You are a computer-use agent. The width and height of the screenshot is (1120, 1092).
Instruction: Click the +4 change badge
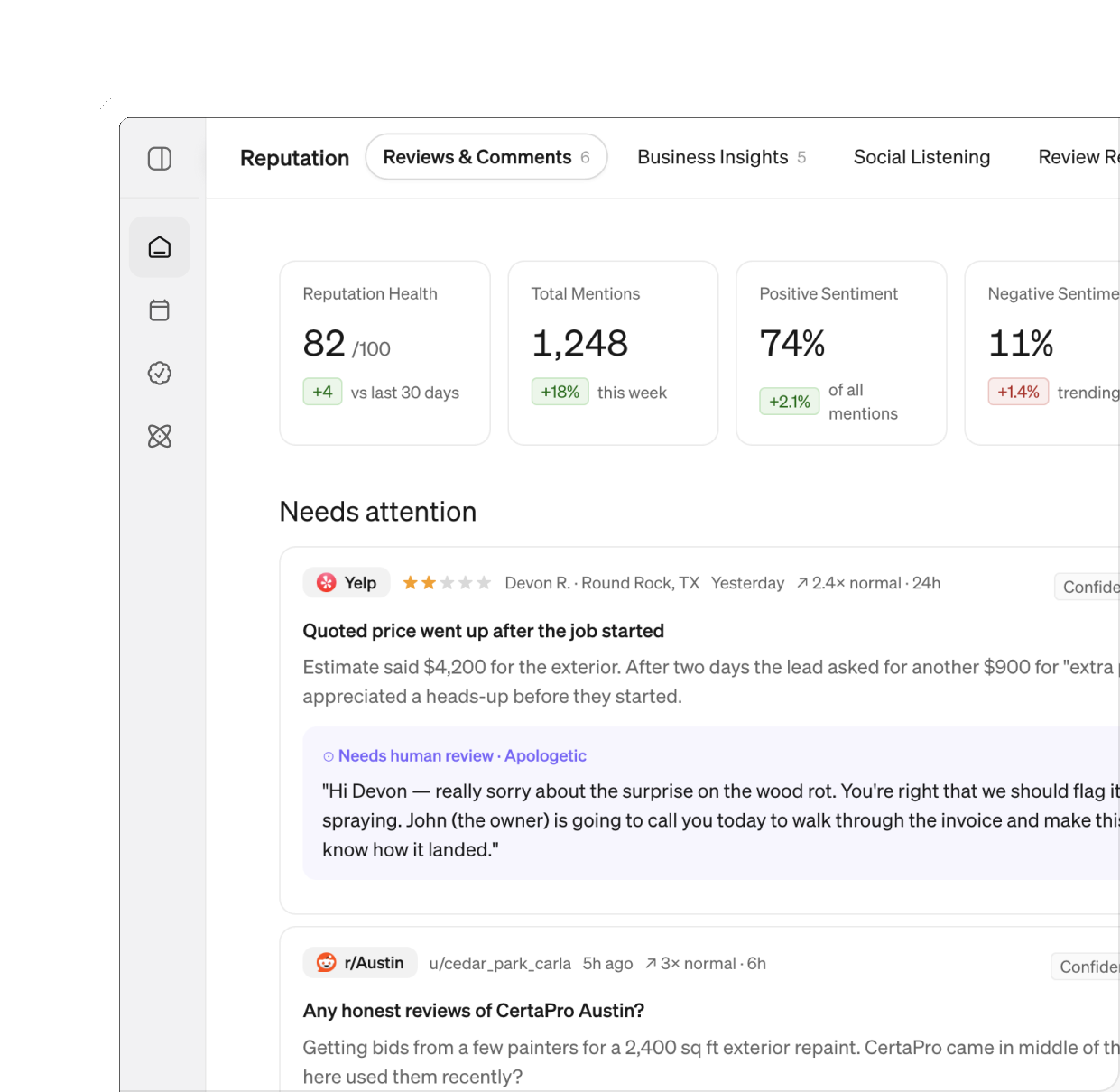click(322, 392)
